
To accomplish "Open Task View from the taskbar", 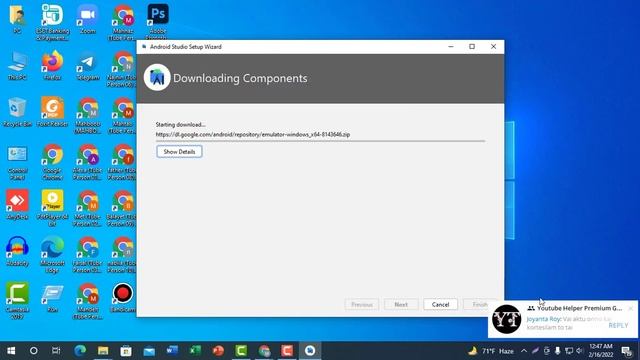I will click(x=56, y=351).
